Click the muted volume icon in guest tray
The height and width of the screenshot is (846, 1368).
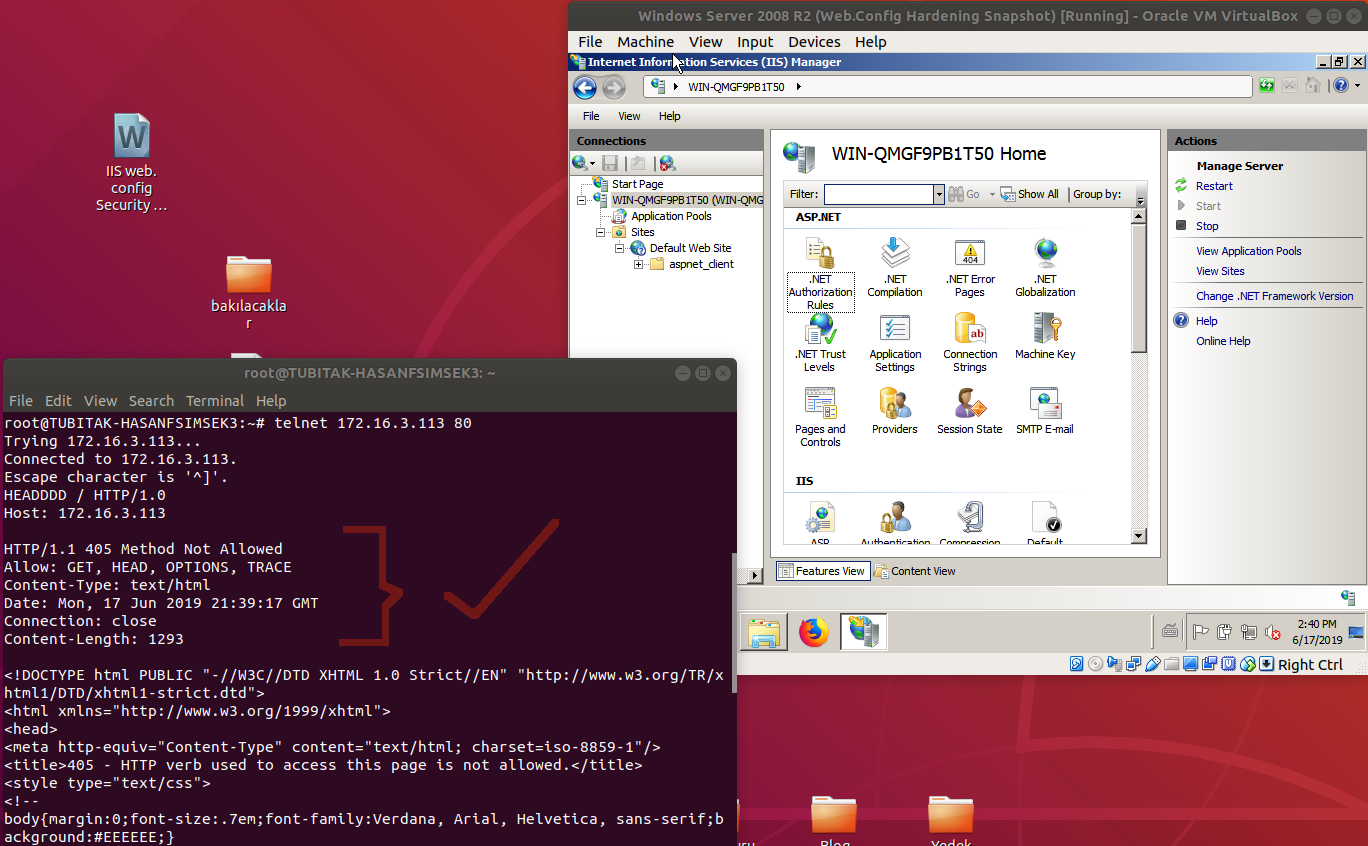click(1273, 632)
